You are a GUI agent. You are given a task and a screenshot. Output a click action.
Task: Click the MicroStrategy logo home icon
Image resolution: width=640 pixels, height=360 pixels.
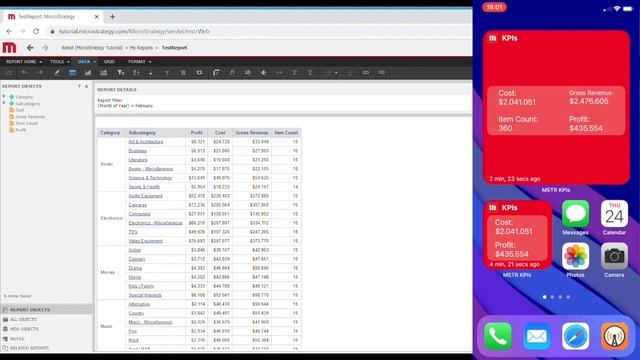pyautogui.click(x=9, y=47)
